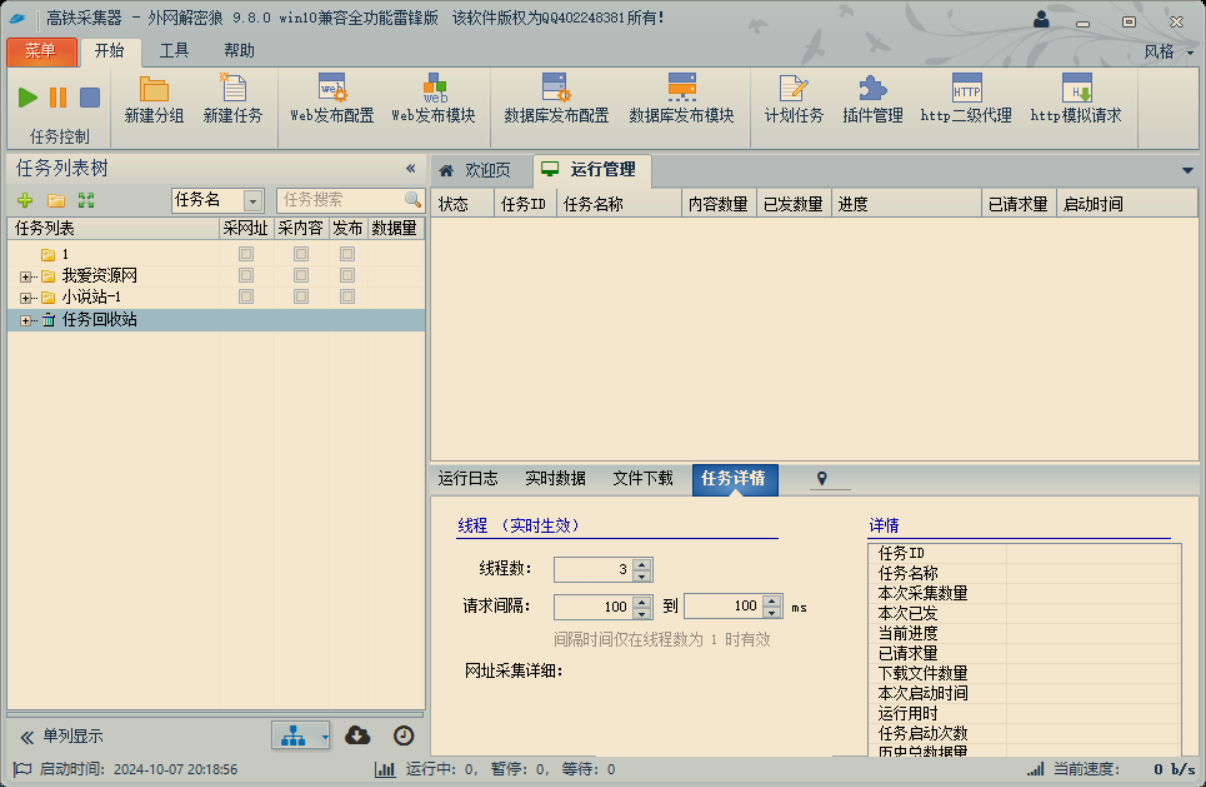The height and width of the screenshot is (787, 1206).
Task: Click the task search magnifier icon
Action: (413, 200)
